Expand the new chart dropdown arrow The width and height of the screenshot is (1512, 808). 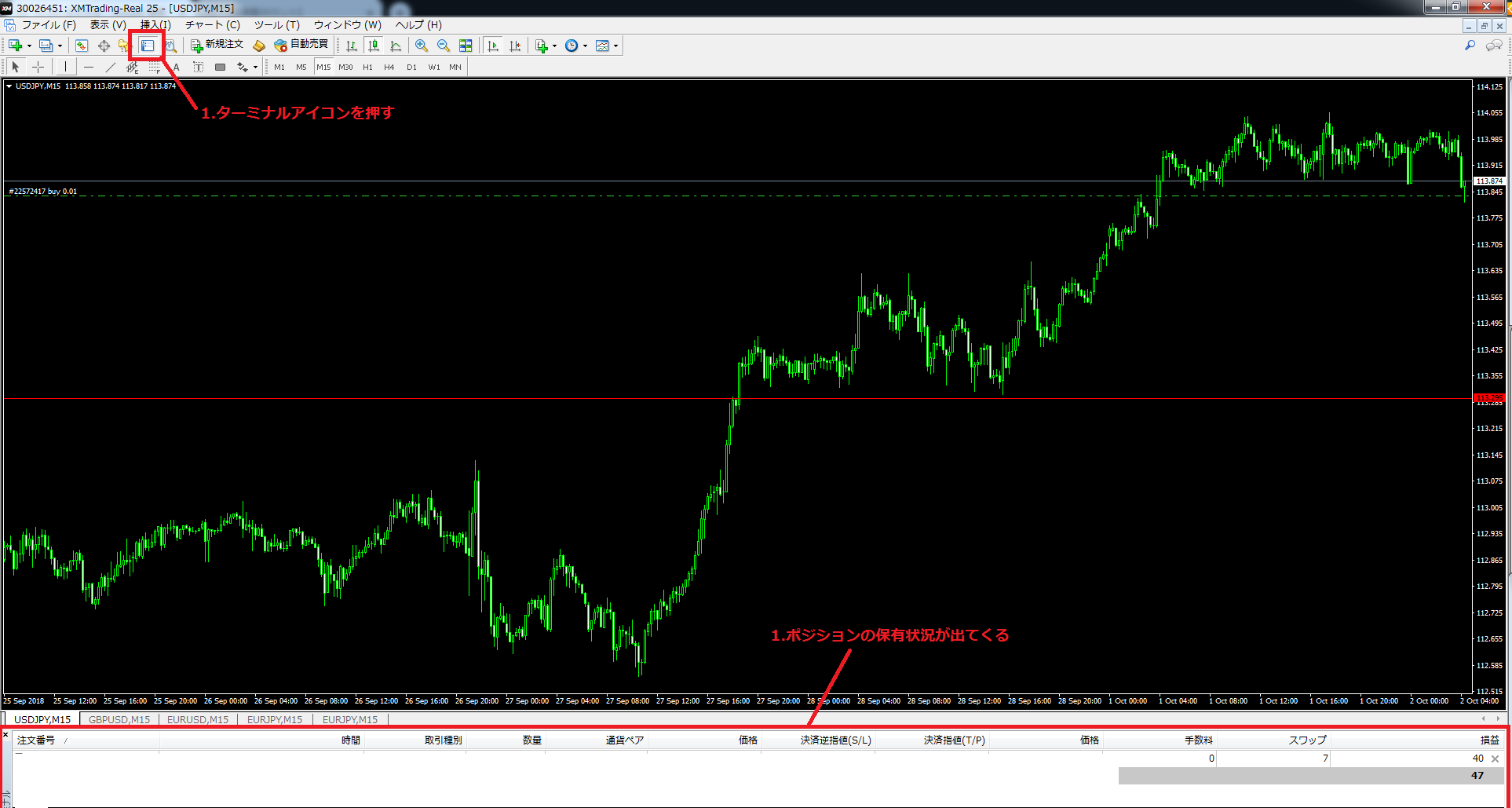[29, 46]
